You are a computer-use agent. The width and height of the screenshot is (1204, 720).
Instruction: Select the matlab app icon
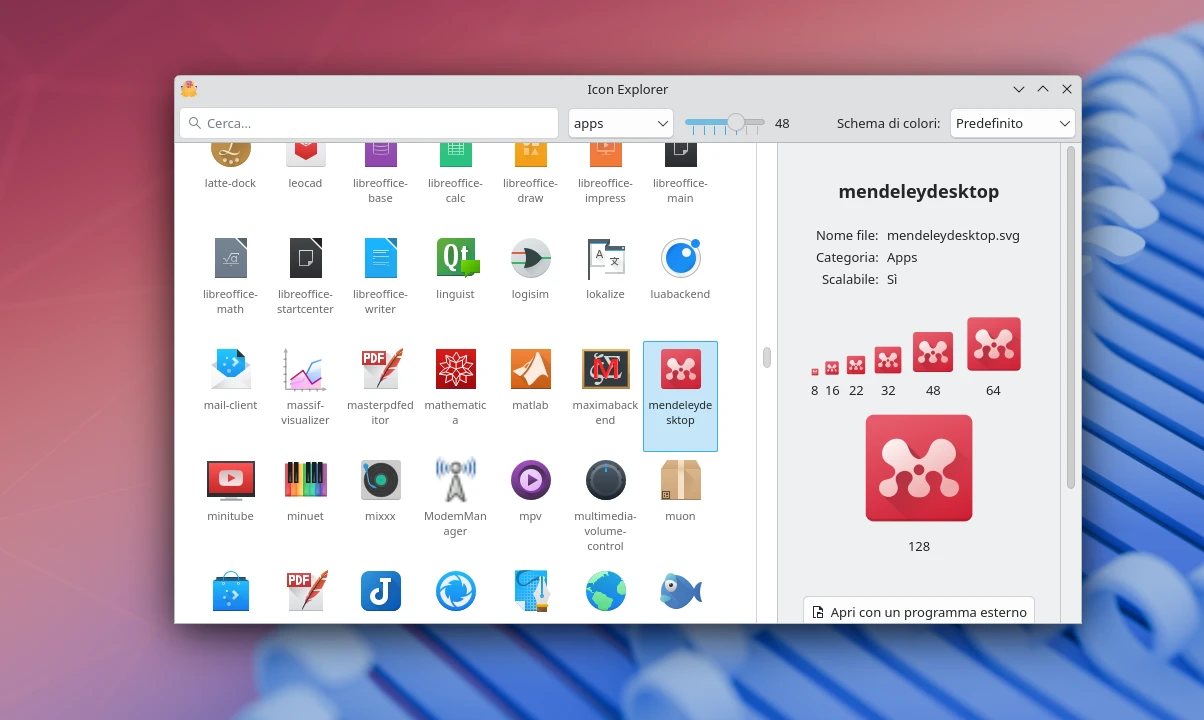pos(530,369)
